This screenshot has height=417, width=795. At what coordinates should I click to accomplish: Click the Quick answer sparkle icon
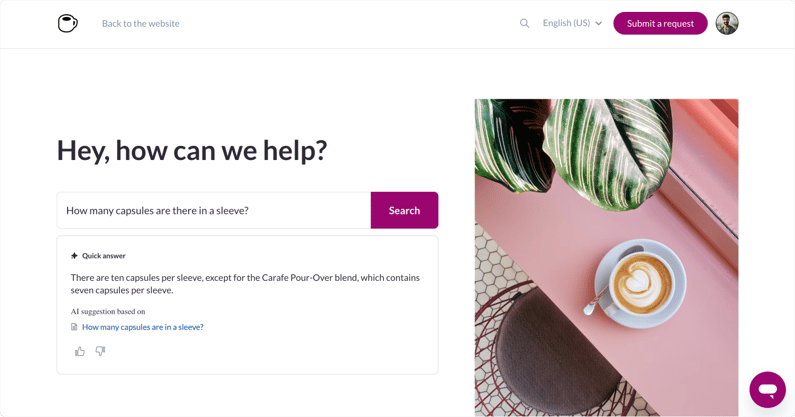[x=74, y=256]
